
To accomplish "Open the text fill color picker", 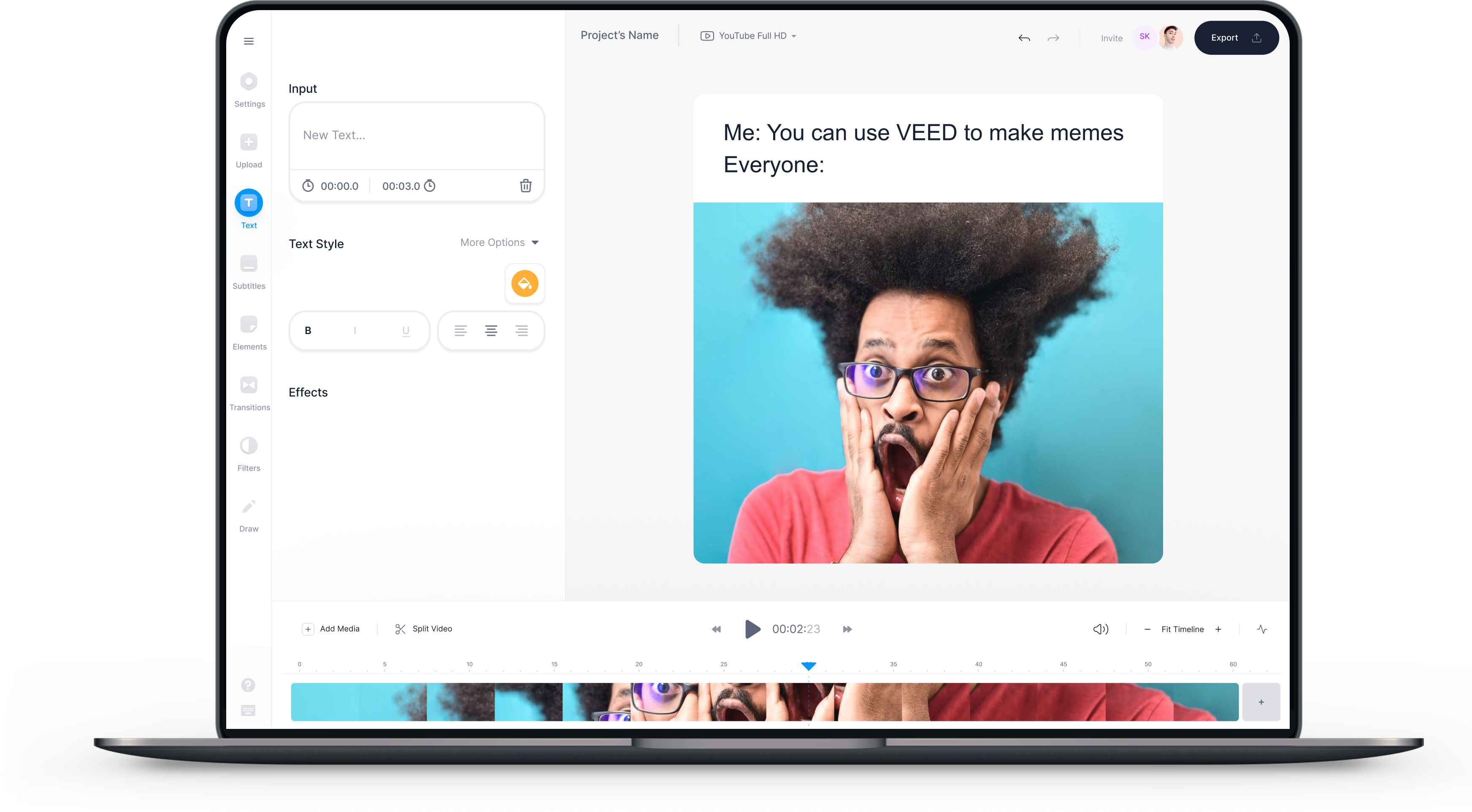I will (x=525, y=283).
